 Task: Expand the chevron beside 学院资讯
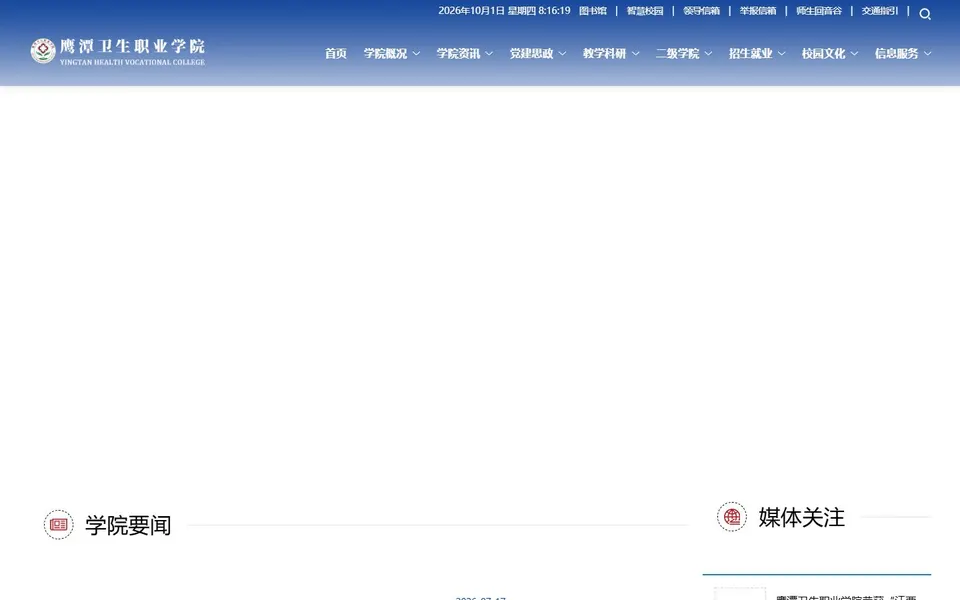[x=489, y=53]
